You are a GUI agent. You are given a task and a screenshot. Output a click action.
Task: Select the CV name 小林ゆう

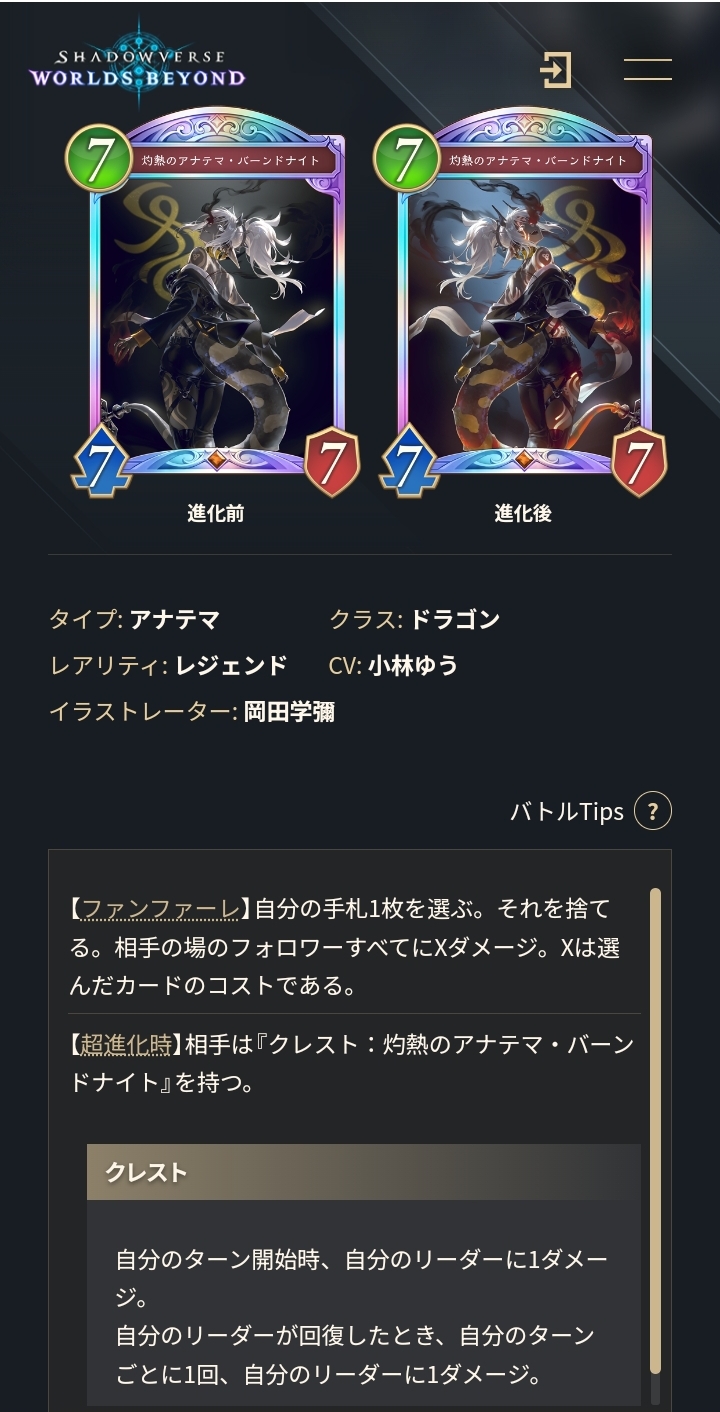click(x=413, y=666)
